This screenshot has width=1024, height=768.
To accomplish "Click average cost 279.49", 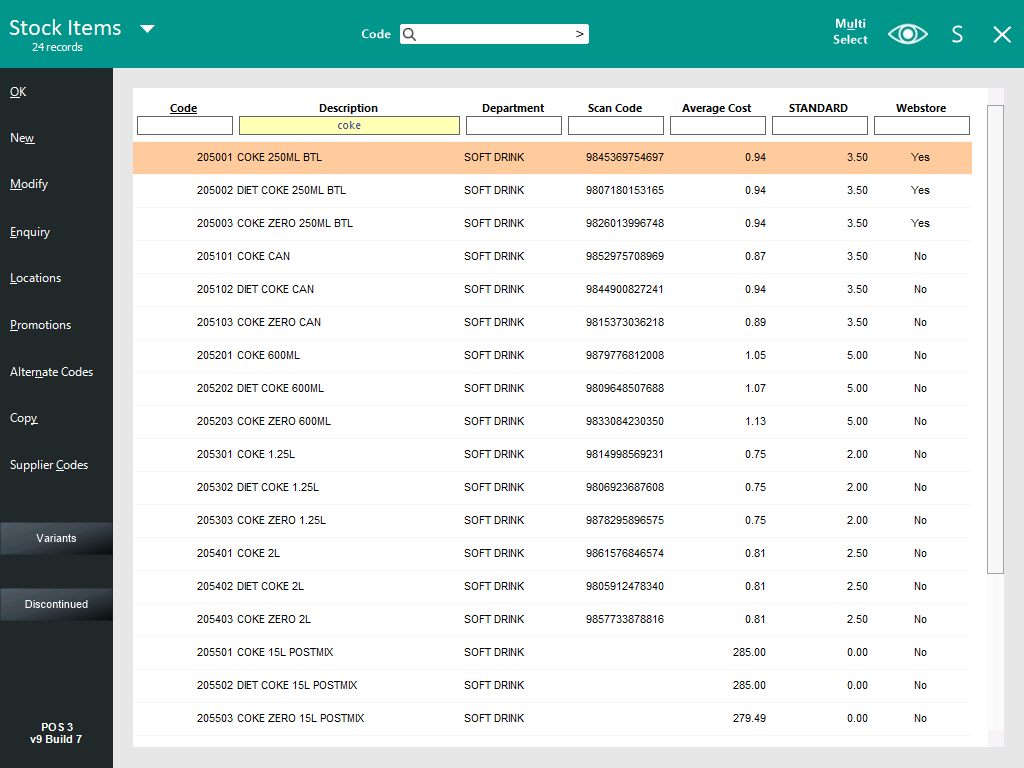I will pos(749,718).
